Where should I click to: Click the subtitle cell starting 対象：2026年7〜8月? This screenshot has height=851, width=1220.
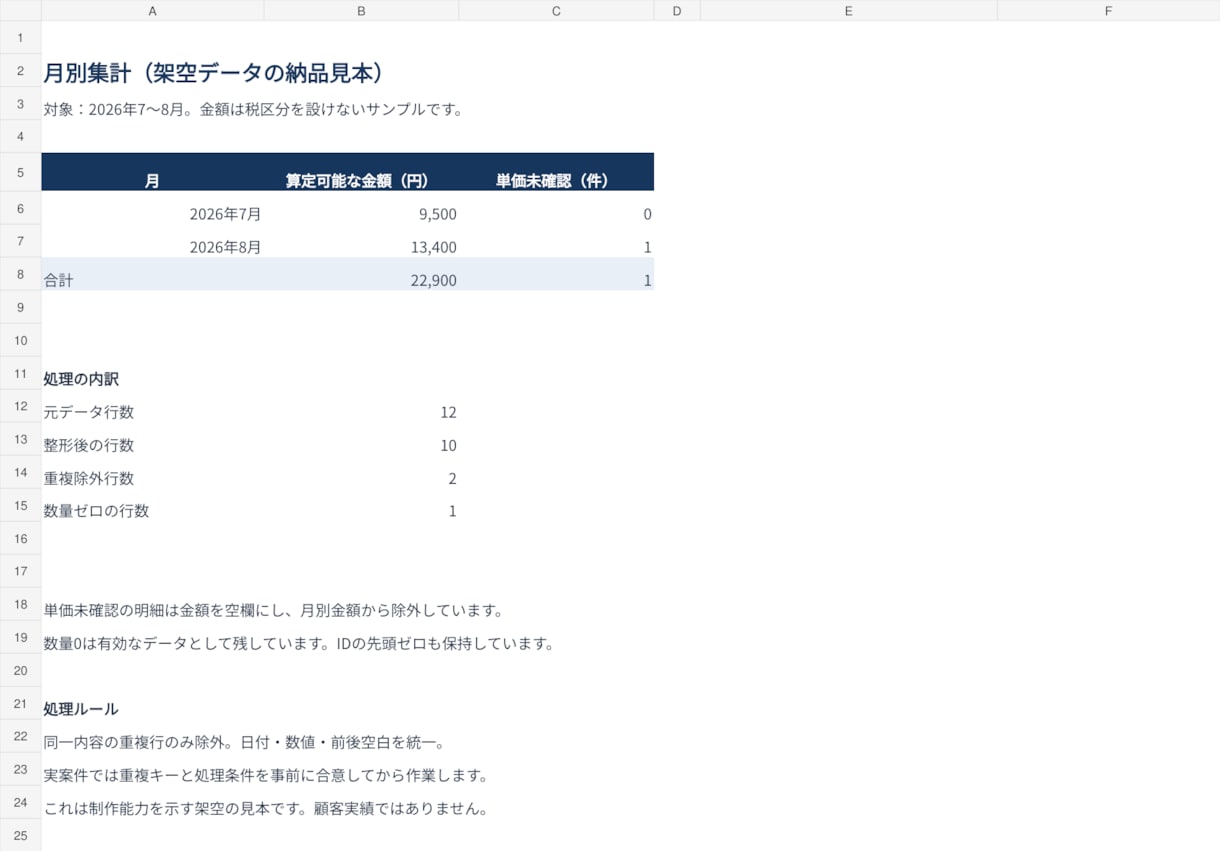[x=253, y=110]
